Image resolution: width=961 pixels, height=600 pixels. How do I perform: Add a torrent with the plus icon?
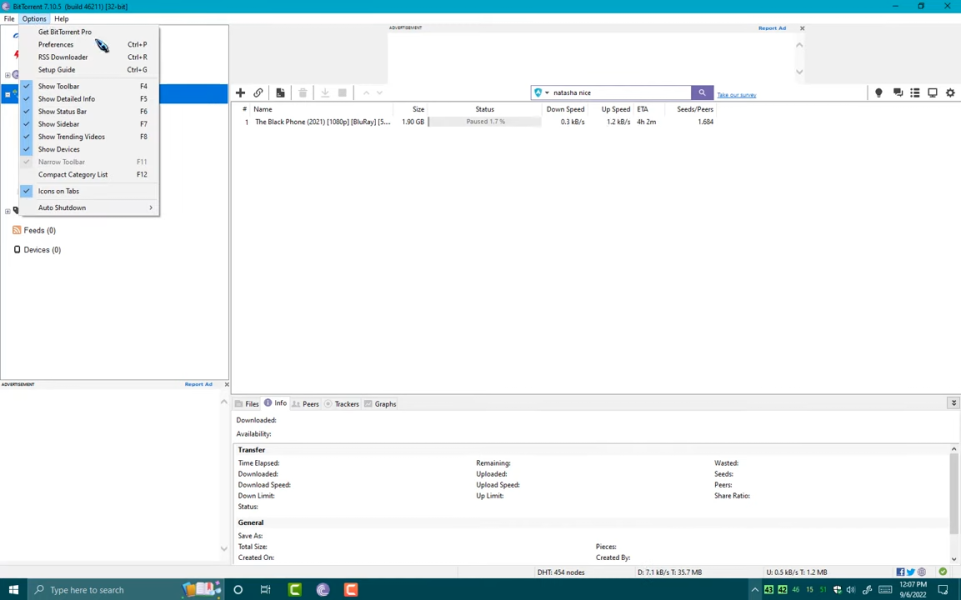tap(240, 93)
